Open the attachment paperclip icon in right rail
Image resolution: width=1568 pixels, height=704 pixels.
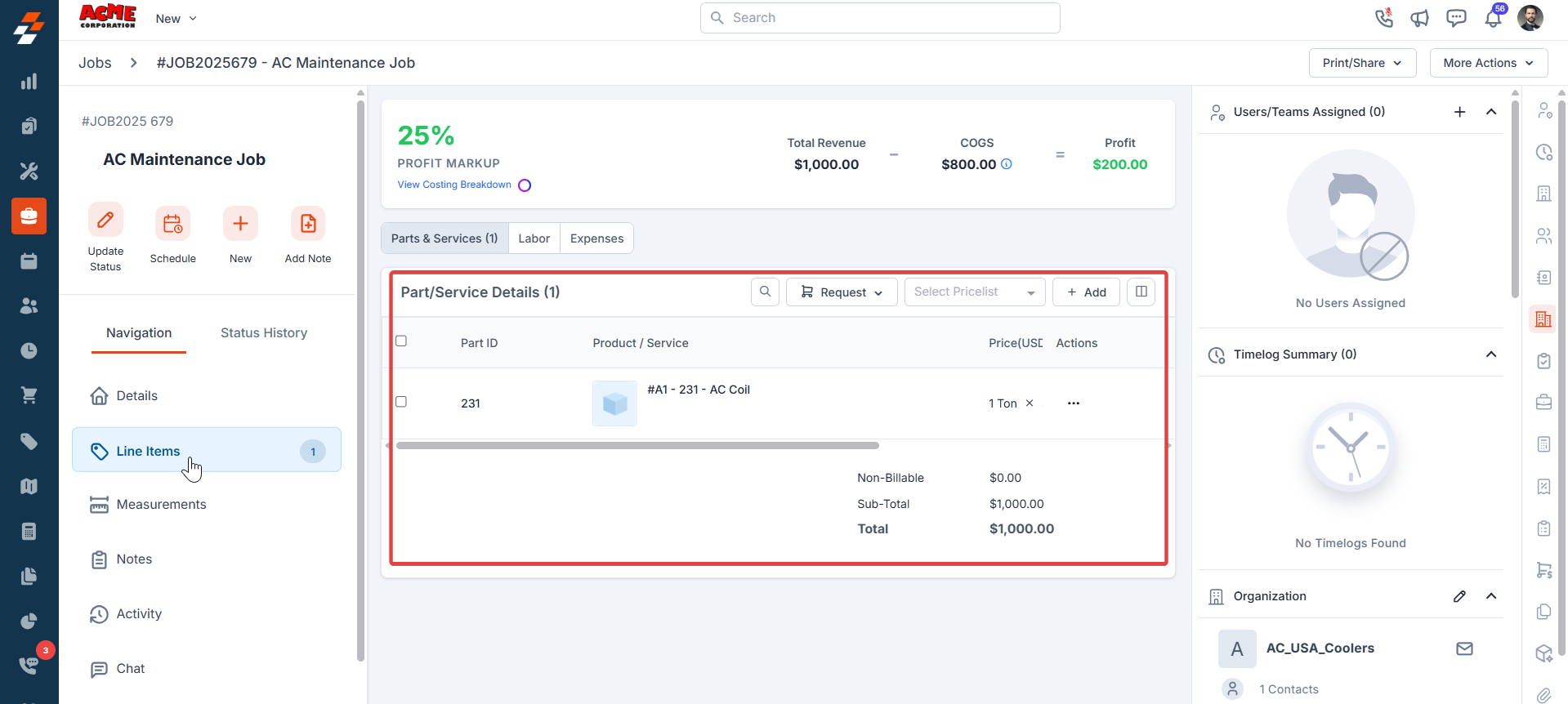(x=1543, y=695)
